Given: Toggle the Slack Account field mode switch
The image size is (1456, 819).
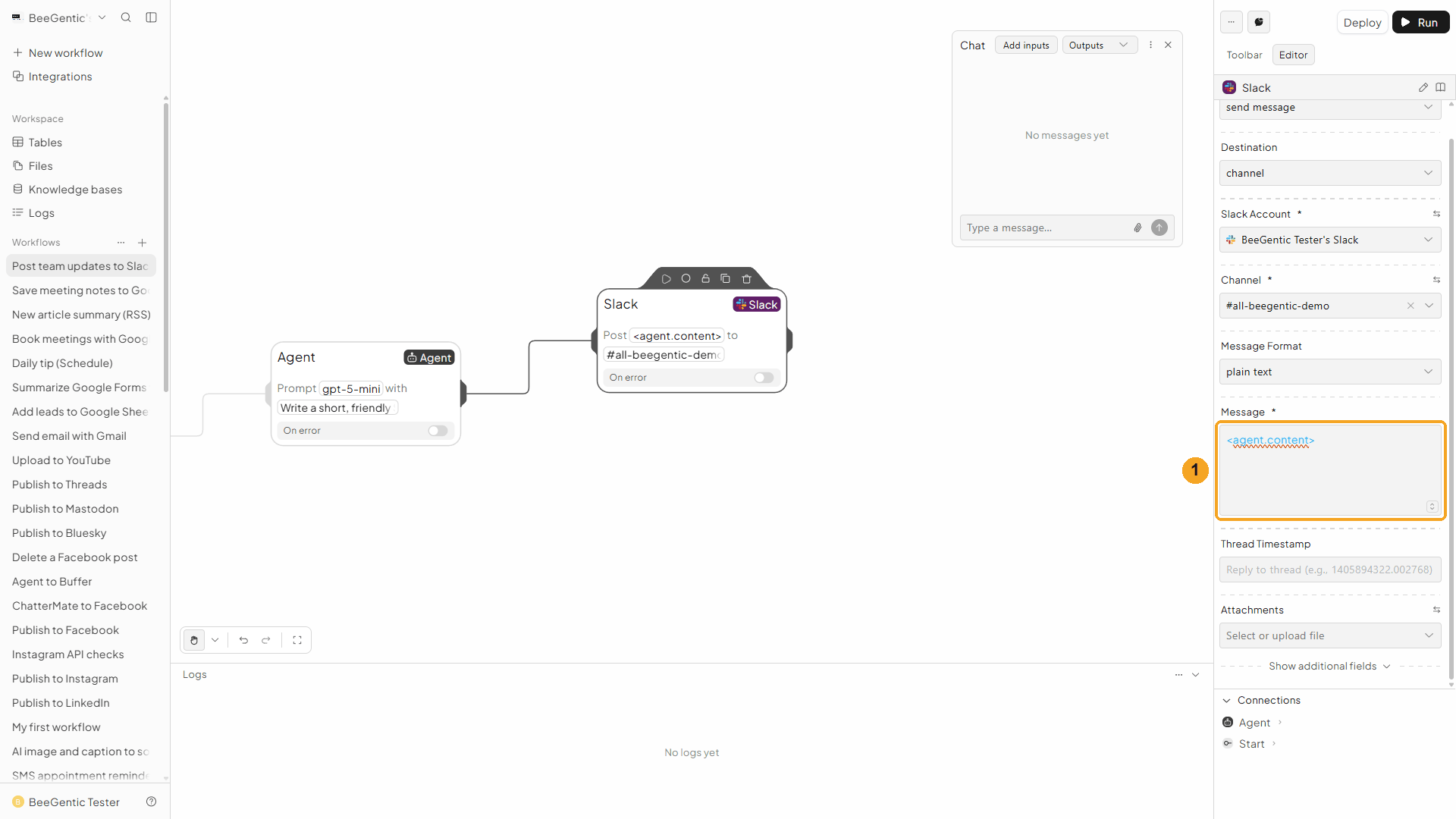Looking at the screenshot, I should point(1436,214).
